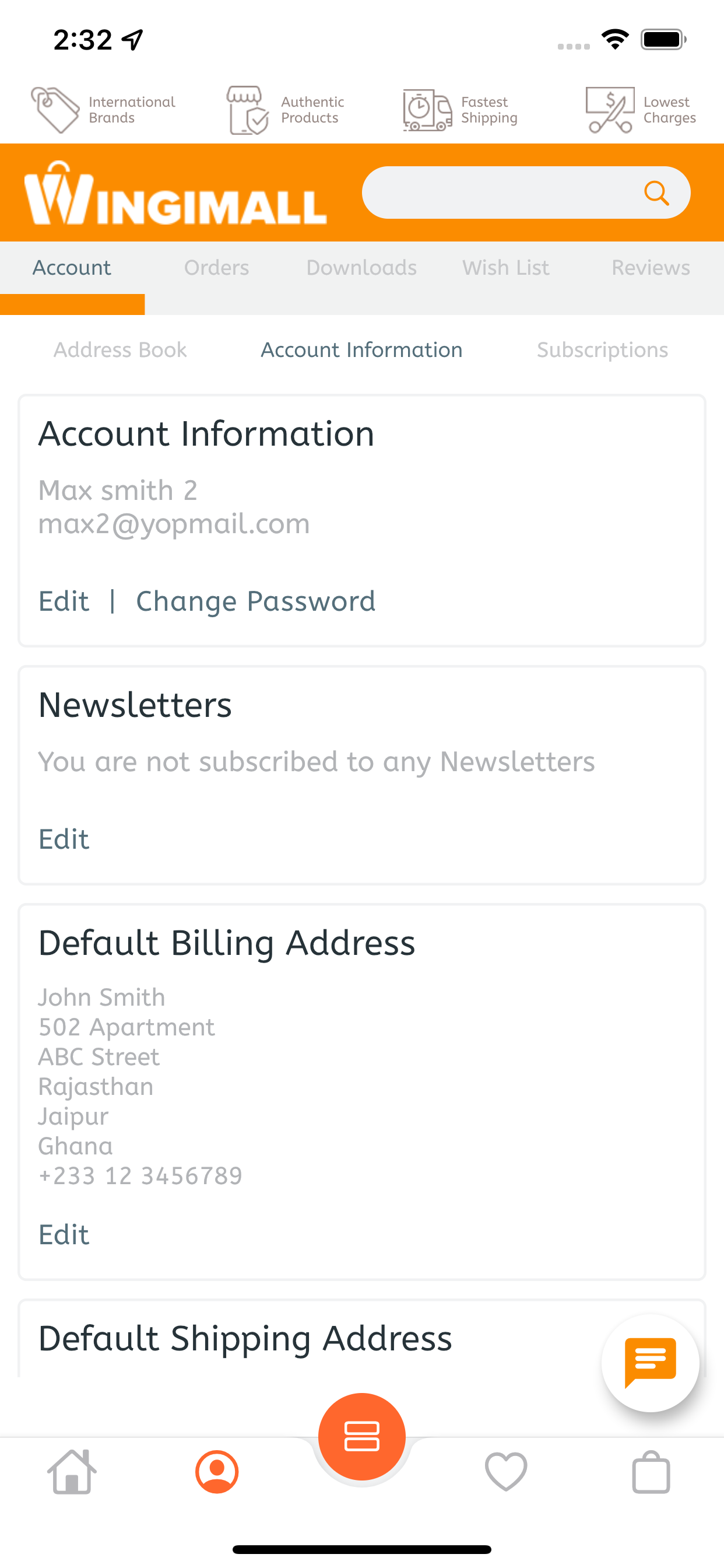Go to Home via bottom bar

[72, 1472]
